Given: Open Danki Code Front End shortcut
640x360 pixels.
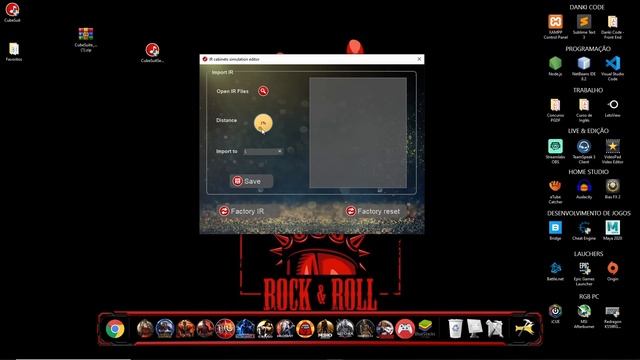Looking at the screenshot, I should [x=612, y=26].
